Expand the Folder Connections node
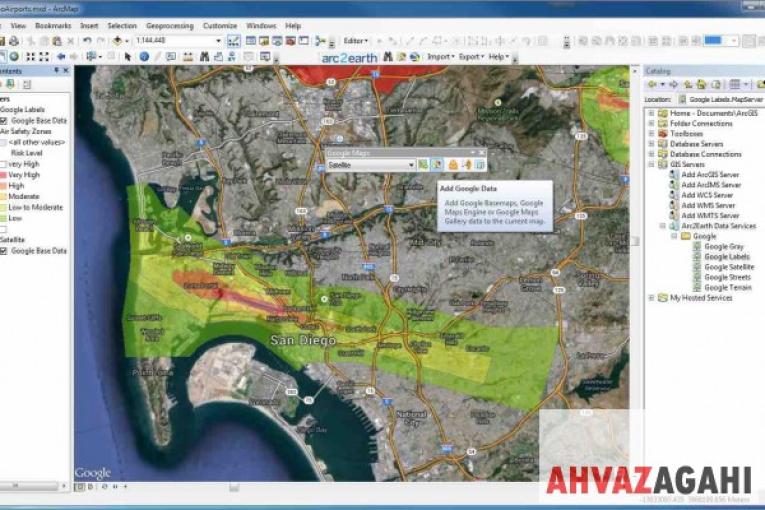Image resolution: width=765 pixels, height=510 pixels. 651,123
